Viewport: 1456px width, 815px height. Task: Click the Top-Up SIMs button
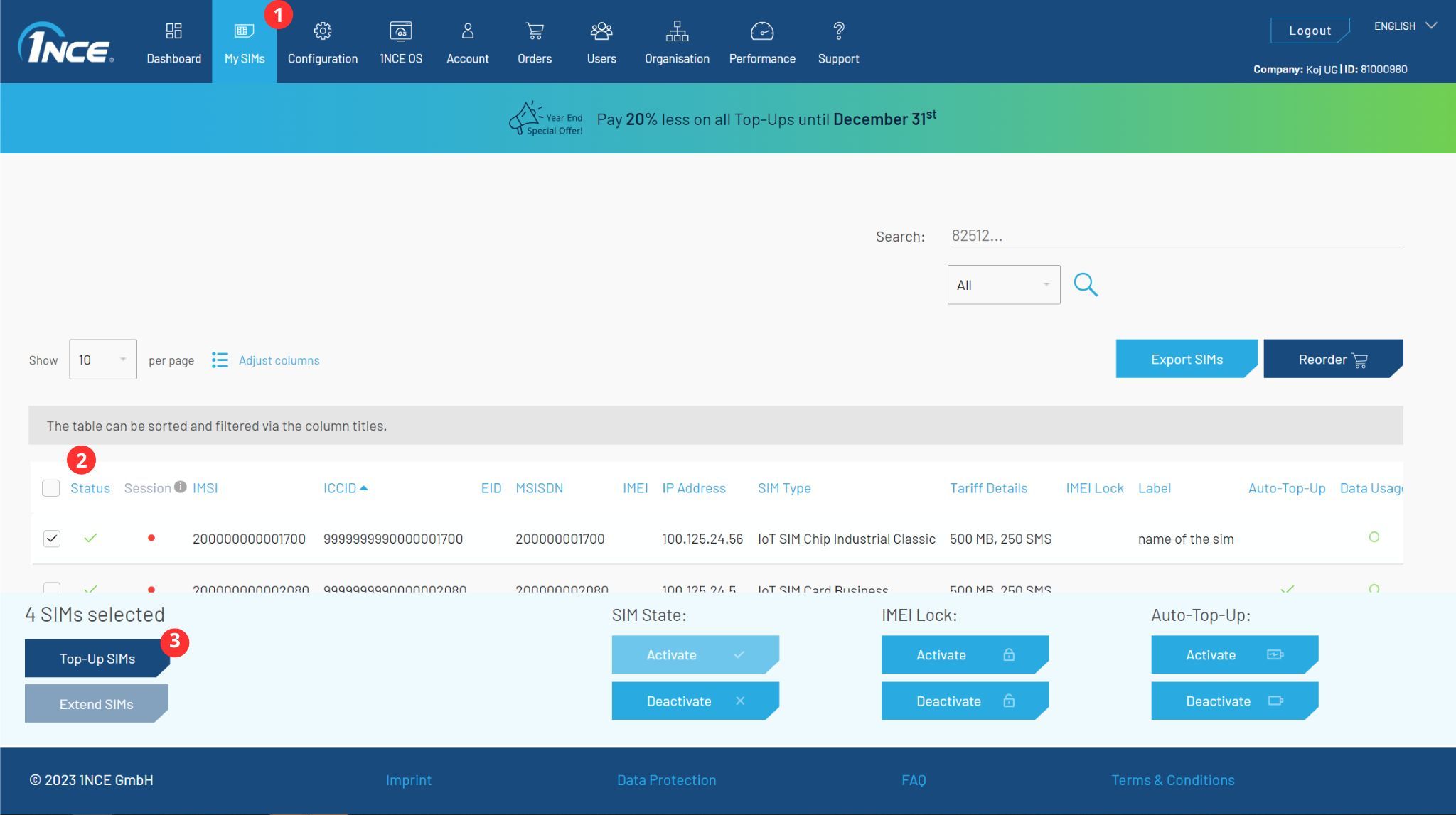coord(97,659)
